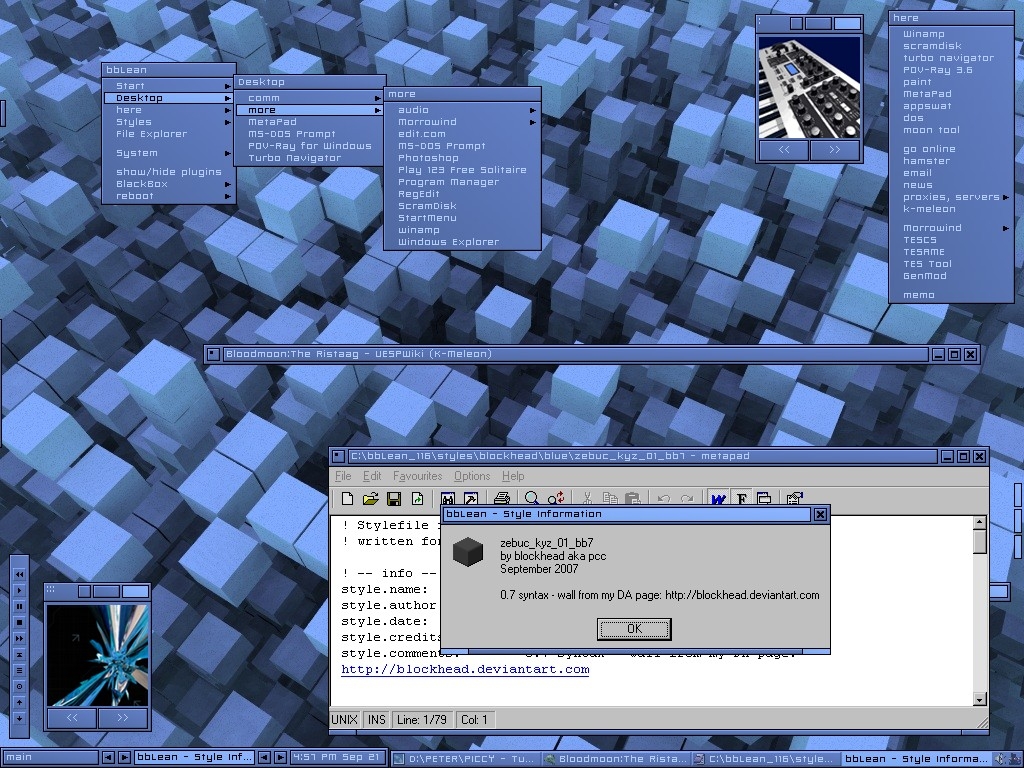Click the << button under blue fractal image

coord(72,718)
